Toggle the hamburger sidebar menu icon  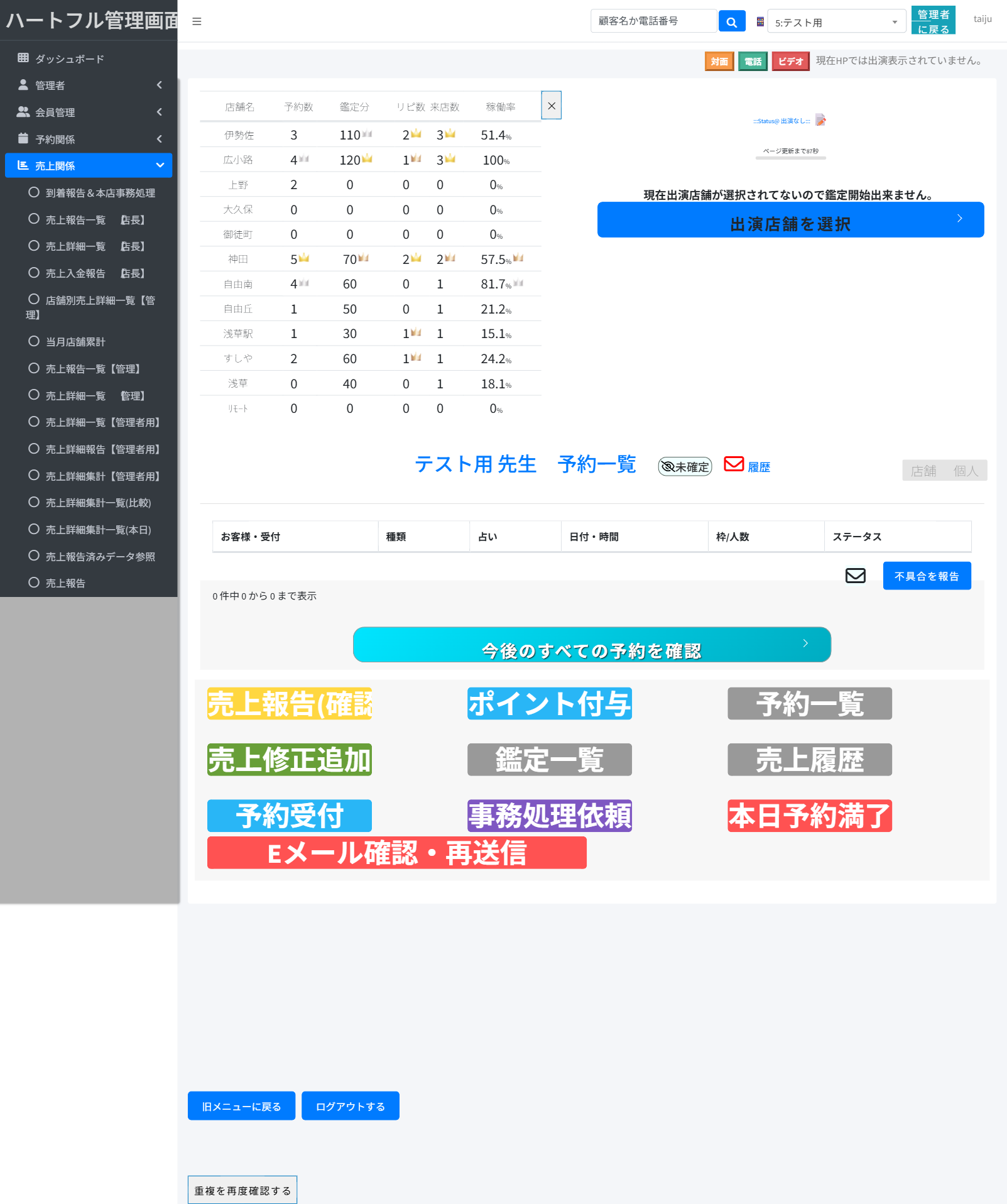point(197,21)
